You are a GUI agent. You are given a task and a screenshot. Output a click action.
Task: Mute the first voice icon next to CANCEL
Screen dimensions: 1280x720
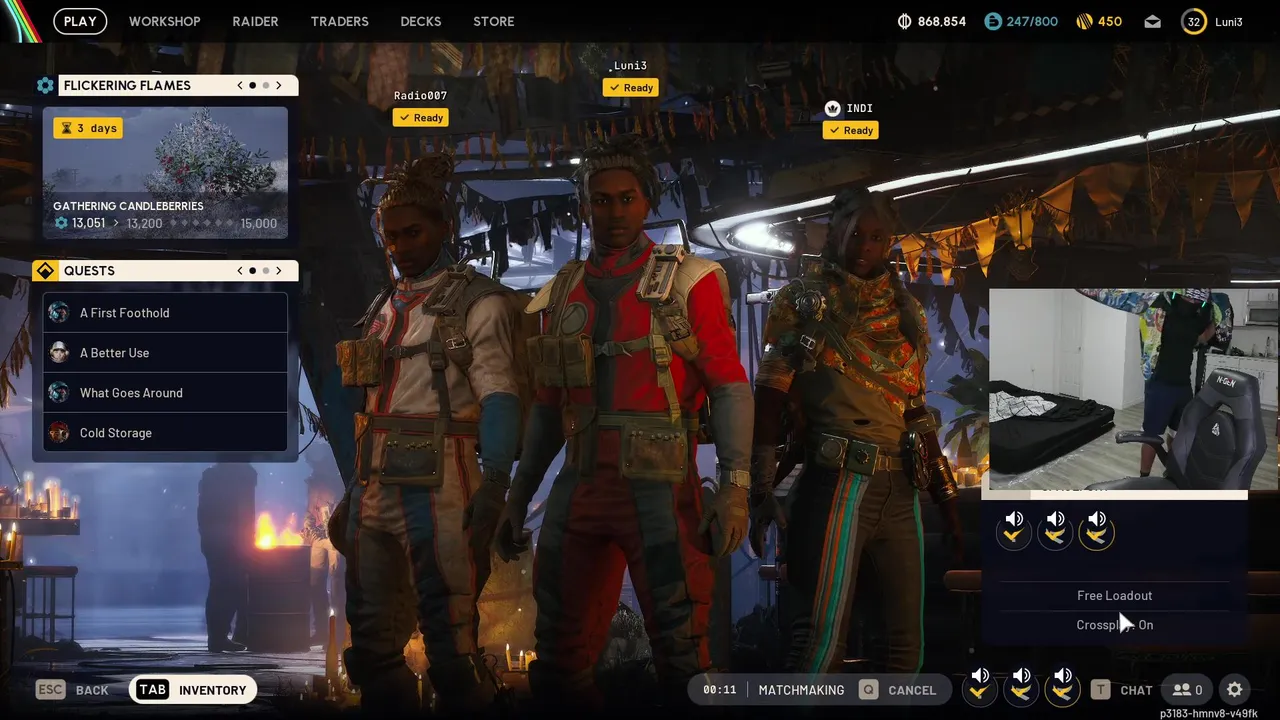[980, 684]
